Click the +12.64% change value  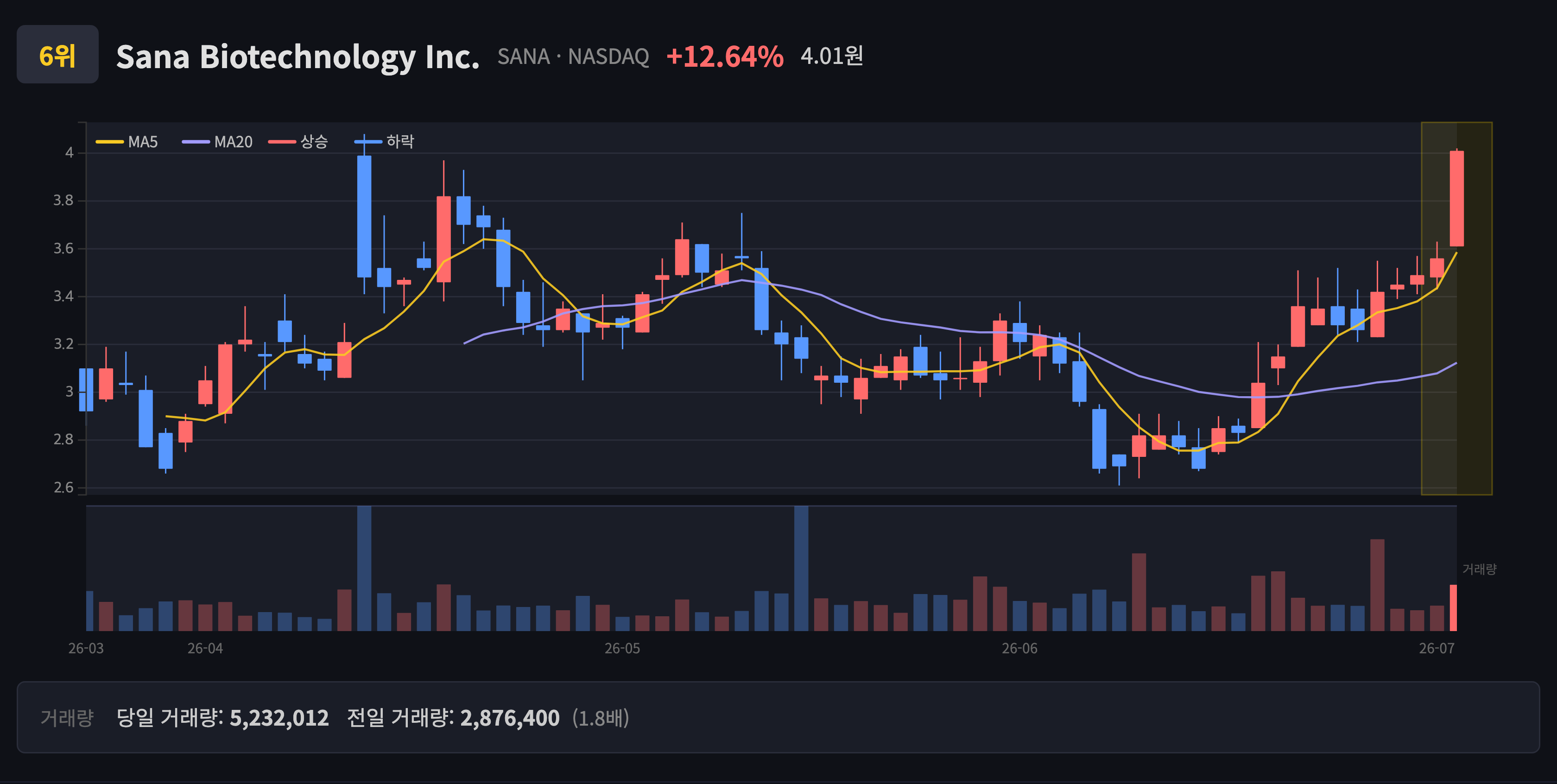click(x=725, y=57)
